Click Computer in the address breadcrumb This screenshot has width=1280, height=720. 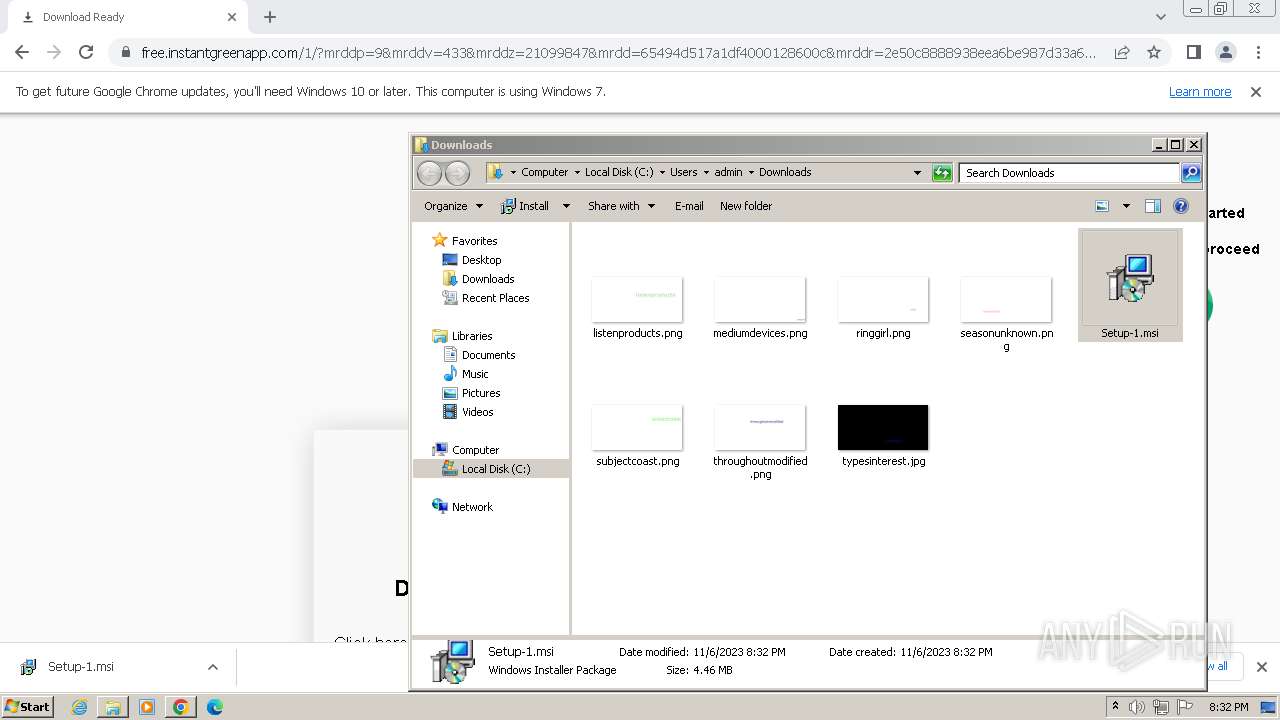click(544, 172)
